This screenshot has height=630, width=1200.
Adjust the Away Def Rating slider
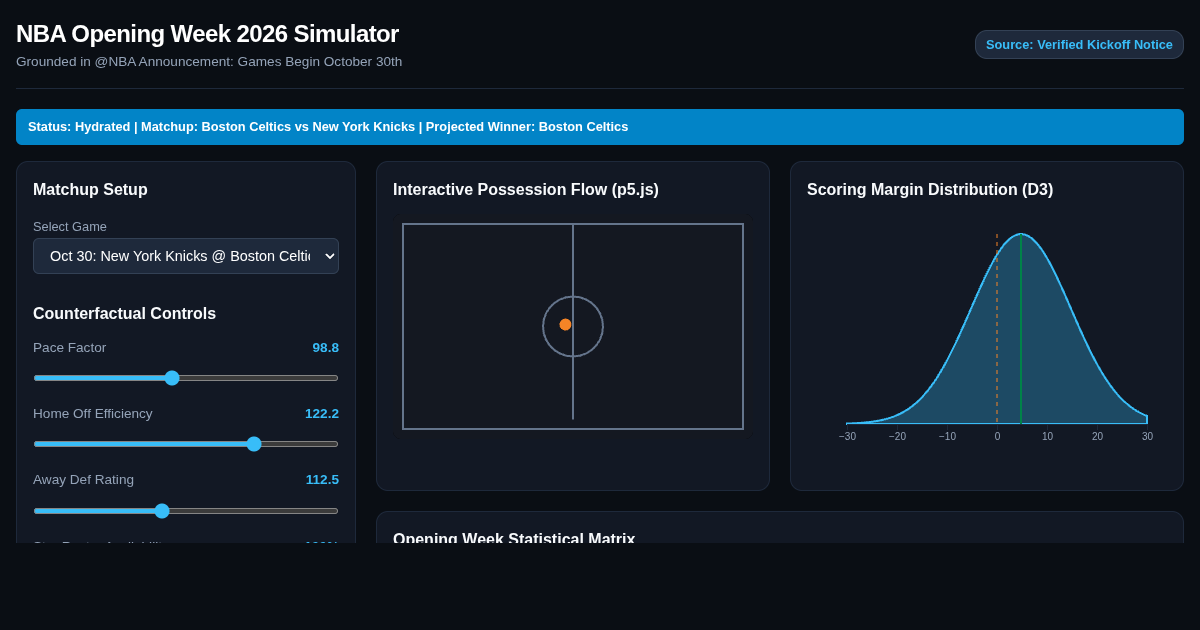coord(186,511)
